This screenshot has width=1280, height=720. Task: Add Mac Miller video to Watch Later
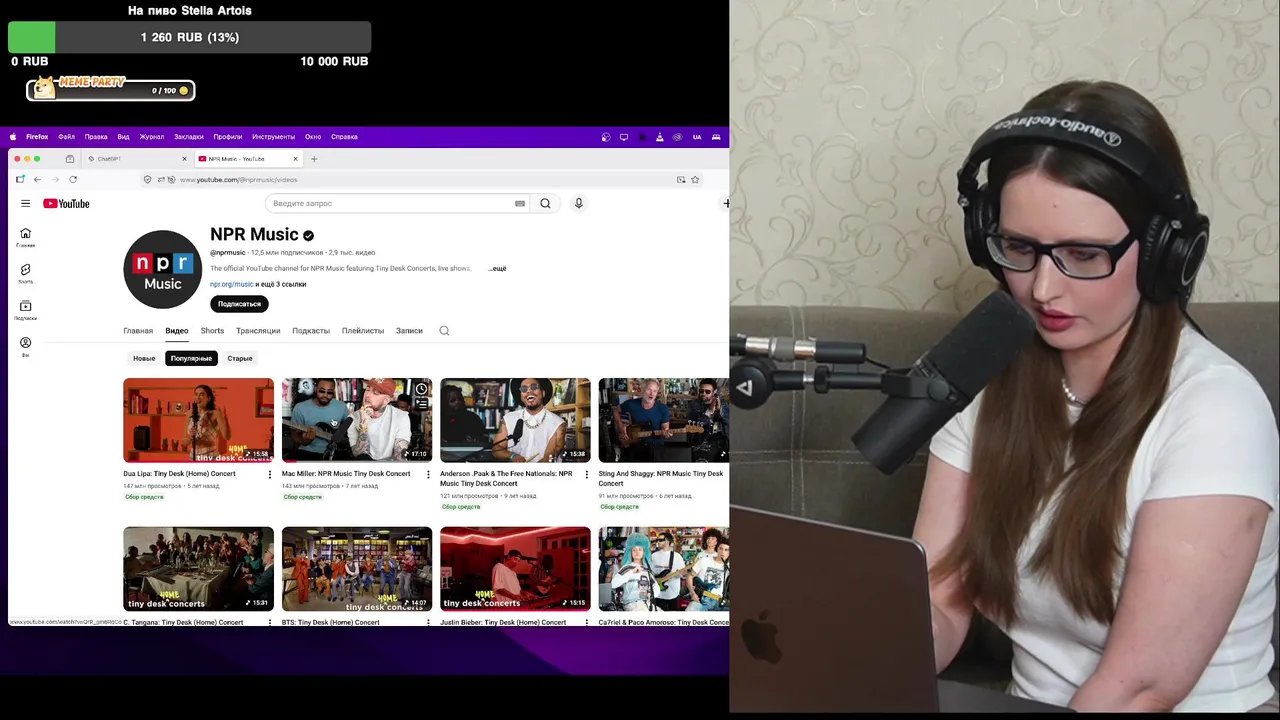click(x=422, y=389)
